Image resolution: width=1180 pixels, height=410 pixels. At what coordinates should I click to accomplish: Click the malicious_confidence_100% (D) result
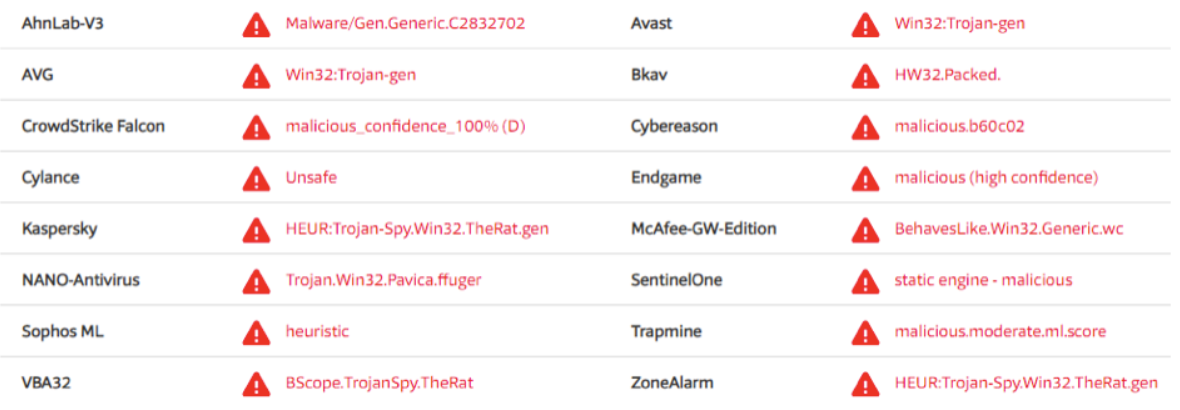coord(405,126)
